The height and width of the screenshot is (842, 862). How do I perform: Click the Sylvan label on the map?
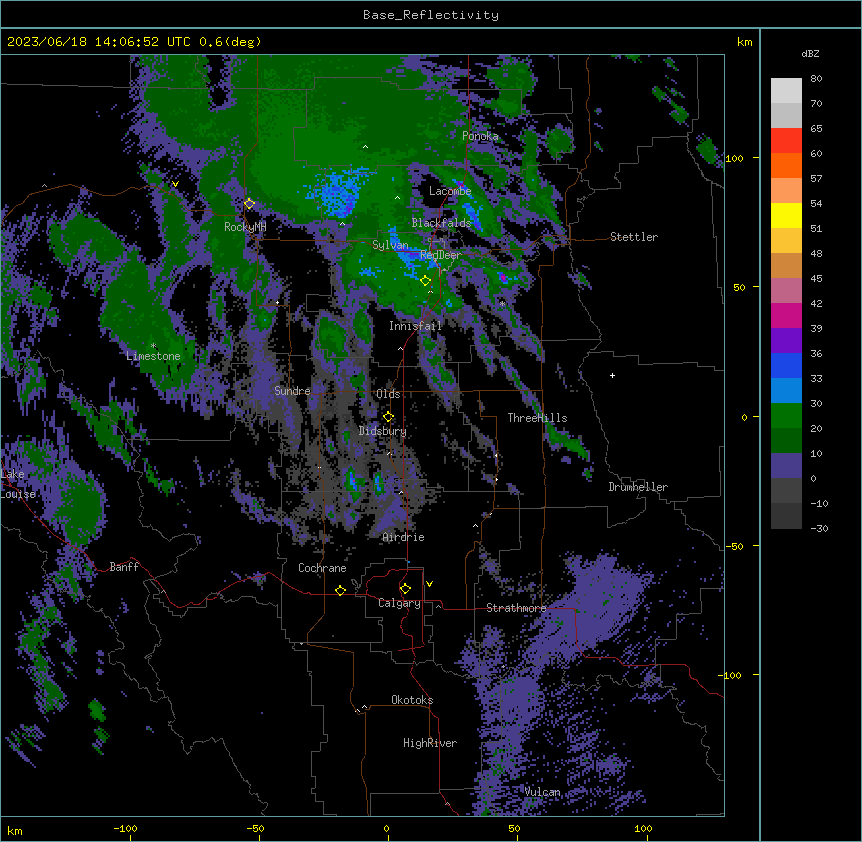(x=390, y=245)
